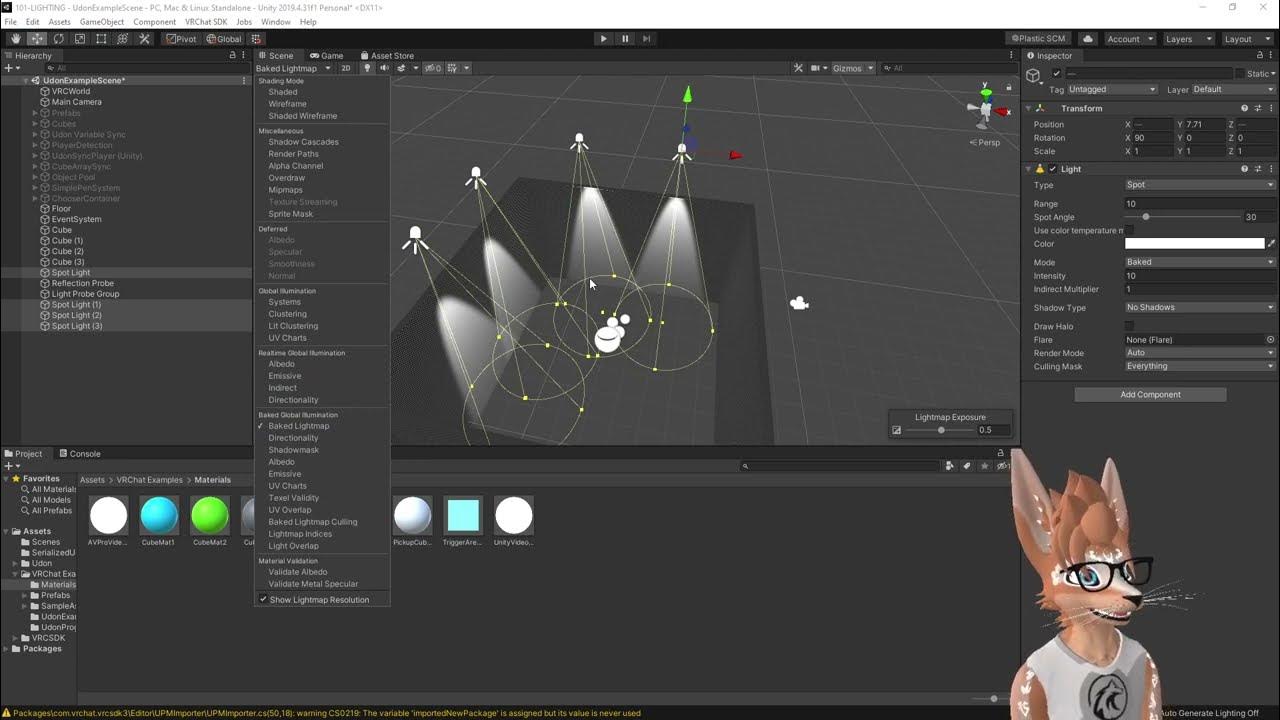Image resolution: width=1280 pixels, height=720 pixels.
Task: Toggle 2D scene view mode
Action: click(346, 68)
